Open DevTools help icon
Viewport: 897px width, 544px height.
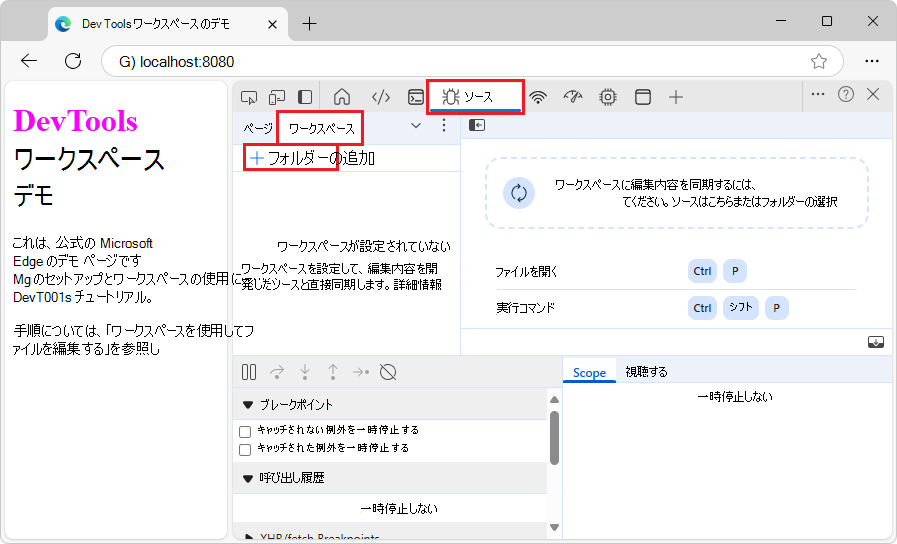point(846,94)
